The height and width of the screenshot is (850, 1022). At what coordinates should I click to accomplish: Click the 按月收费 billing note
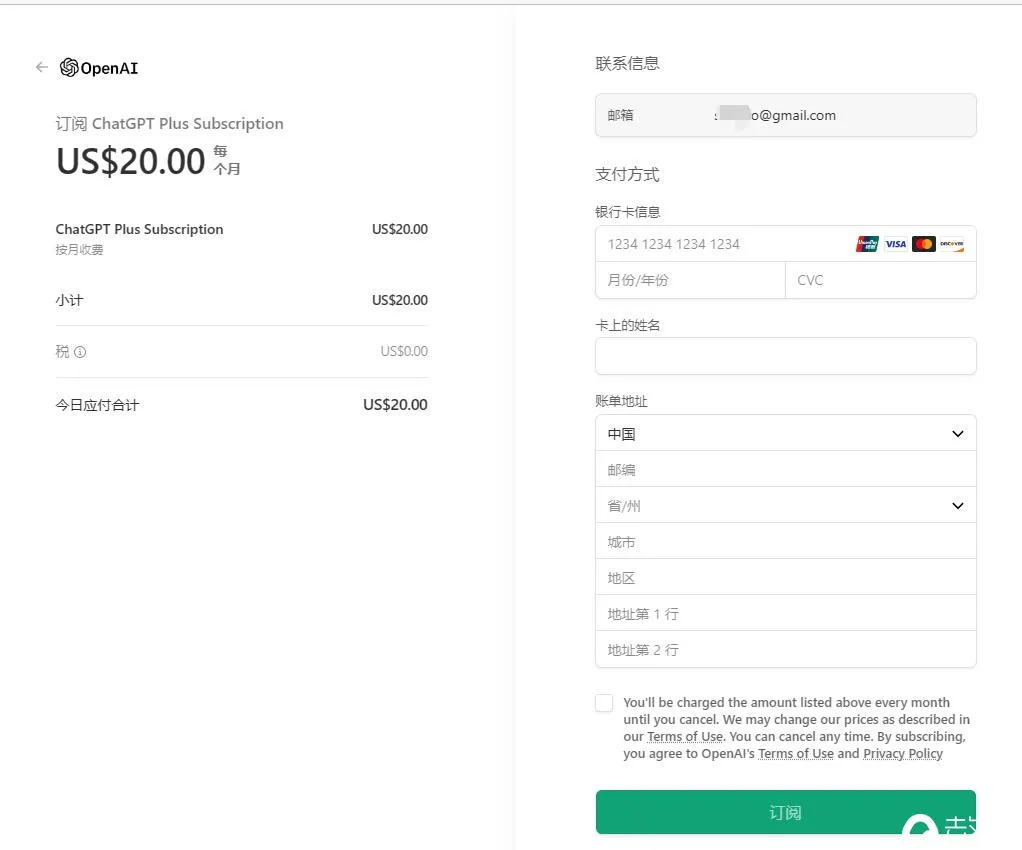80,250
